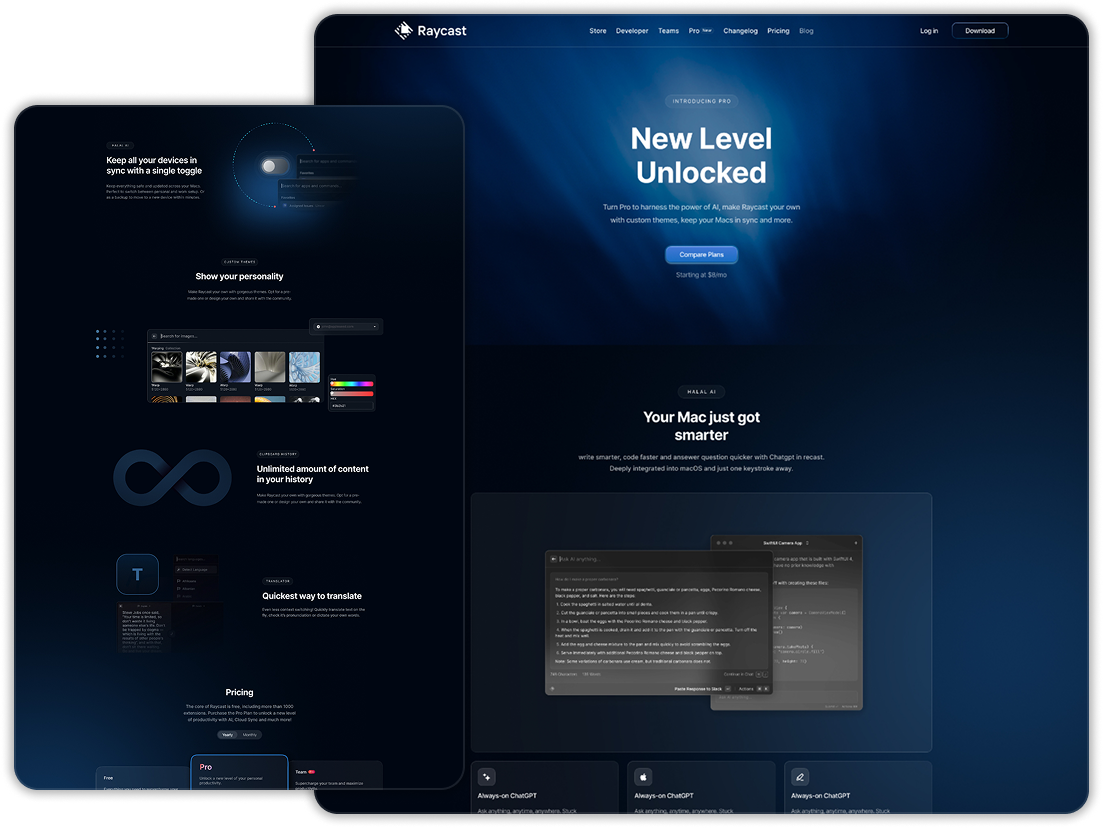Open the Developer nav item

tap(632, 31)
